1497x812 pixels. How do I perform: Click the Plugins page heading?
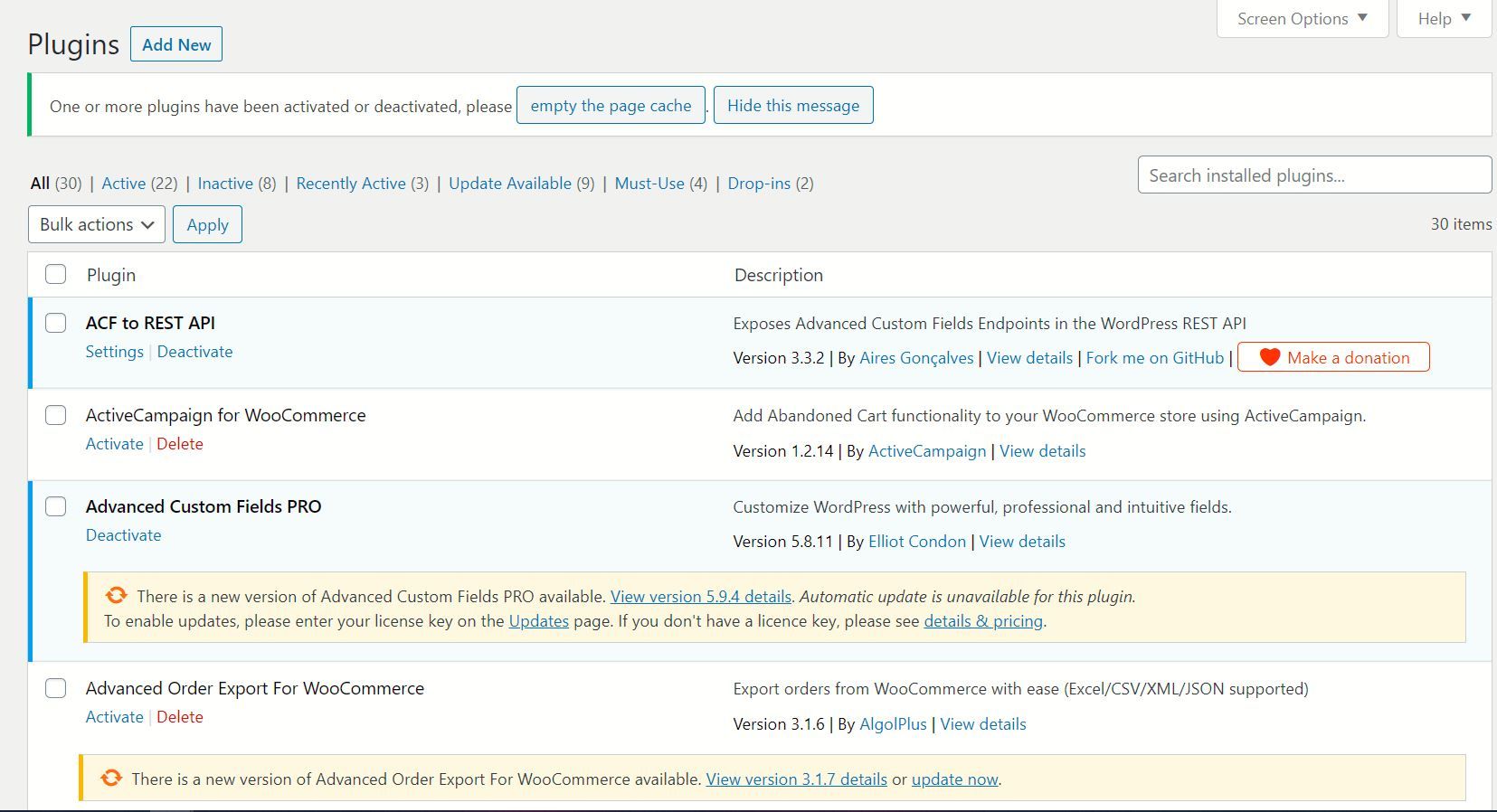pos(73,44)
